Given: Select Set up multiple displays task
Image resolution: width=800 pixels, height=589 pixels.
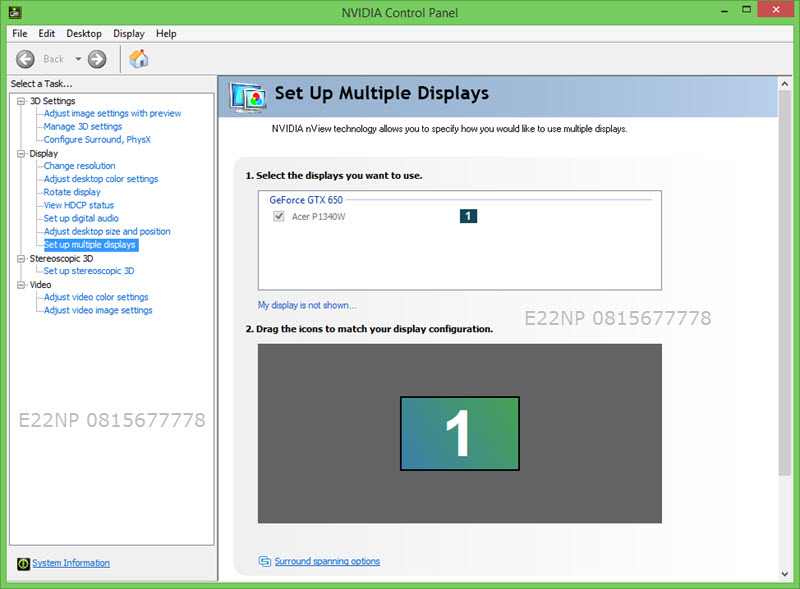Looking at the screenshot, I should click(91, 245).
